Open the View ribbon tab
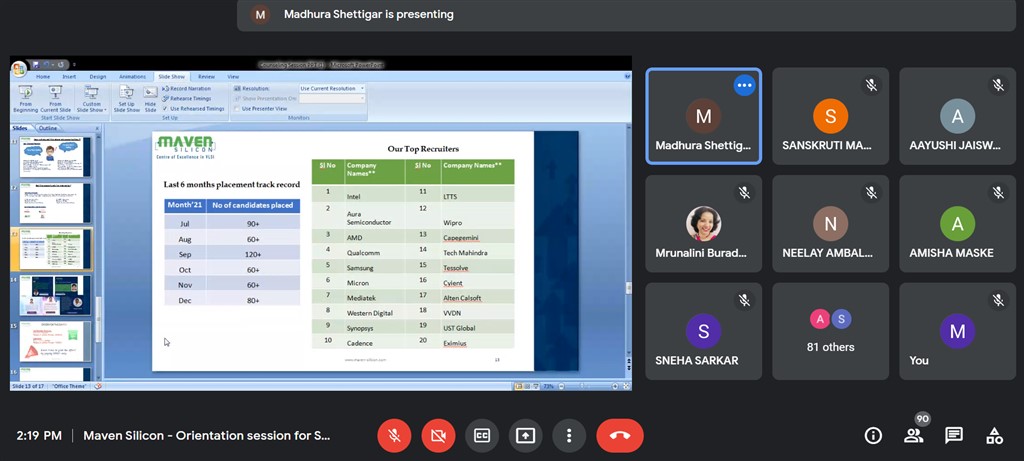Image resolution: width=1024 pixels, height=461 pixels. pos(233,76)
